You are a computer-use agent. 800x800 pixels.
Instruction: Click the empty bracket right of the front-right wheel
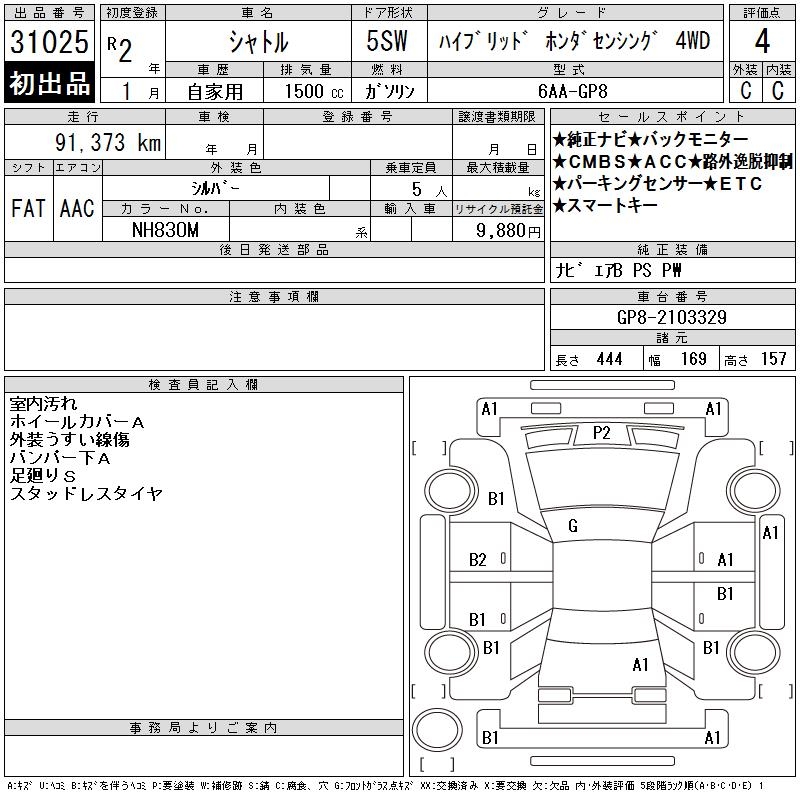point(777,448)
